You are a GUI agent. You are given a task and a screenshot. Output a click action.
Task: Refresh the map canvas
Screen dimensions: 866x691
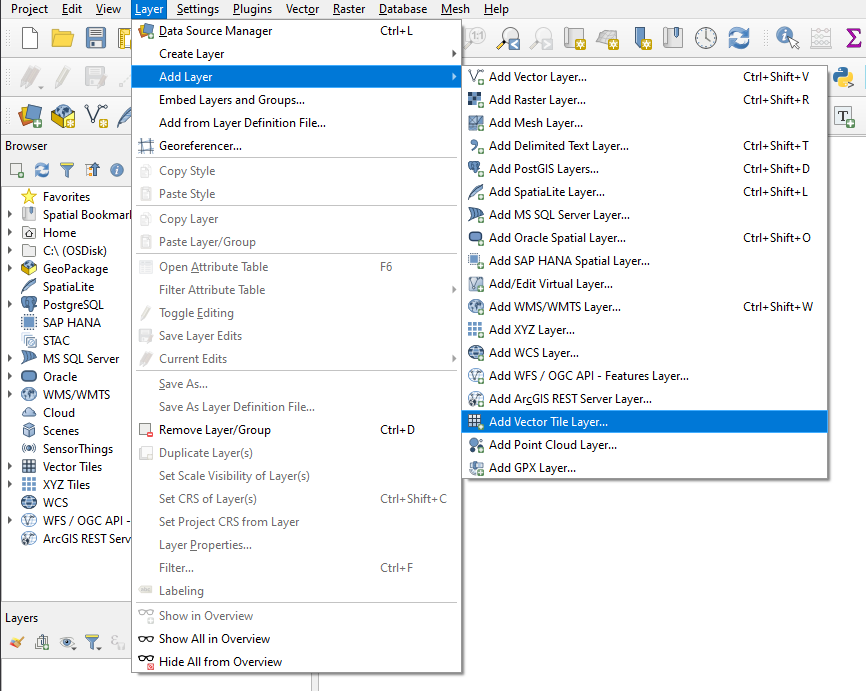(738, 38)
